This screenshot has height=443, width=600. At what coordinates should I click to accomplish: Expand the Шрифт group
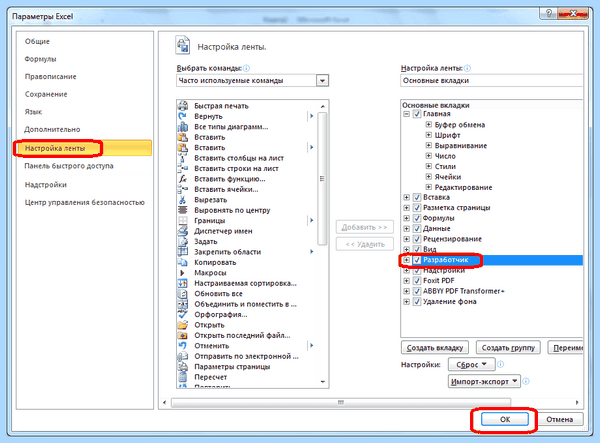[x=429, y=135]
